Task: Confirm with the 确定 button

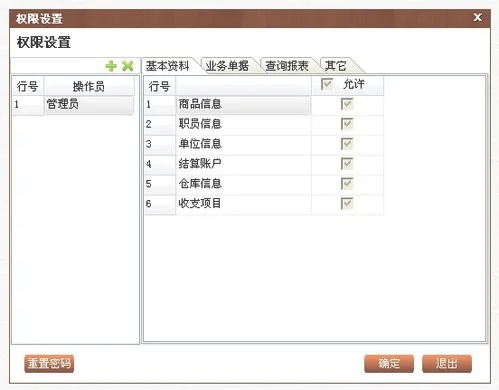Action: [389, 363]
